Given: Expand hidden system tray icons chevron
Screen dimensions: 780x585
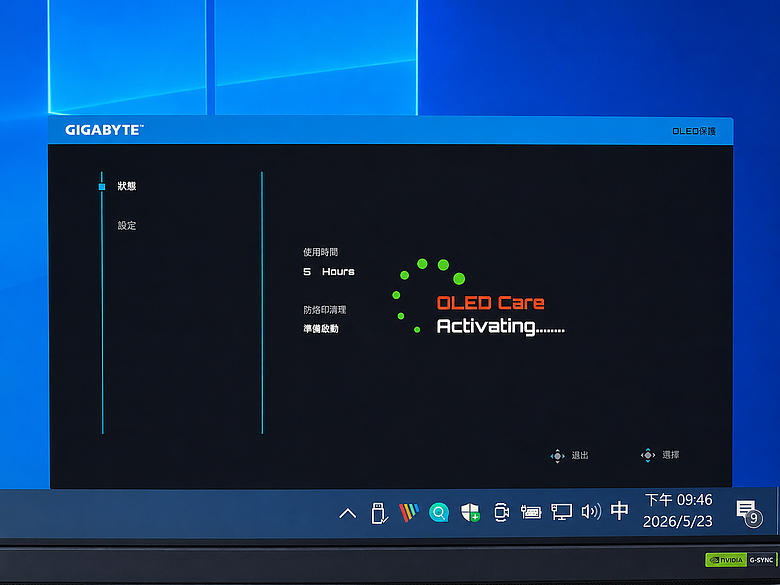Looking at the screenshot, I should click(x=348, y=513).
